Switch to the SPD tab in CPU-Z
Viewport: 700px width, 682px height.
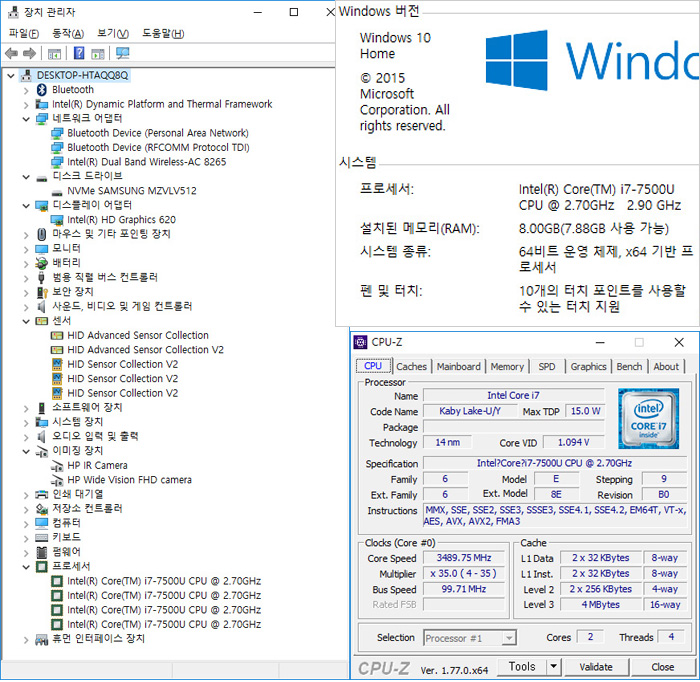[547, 366]
